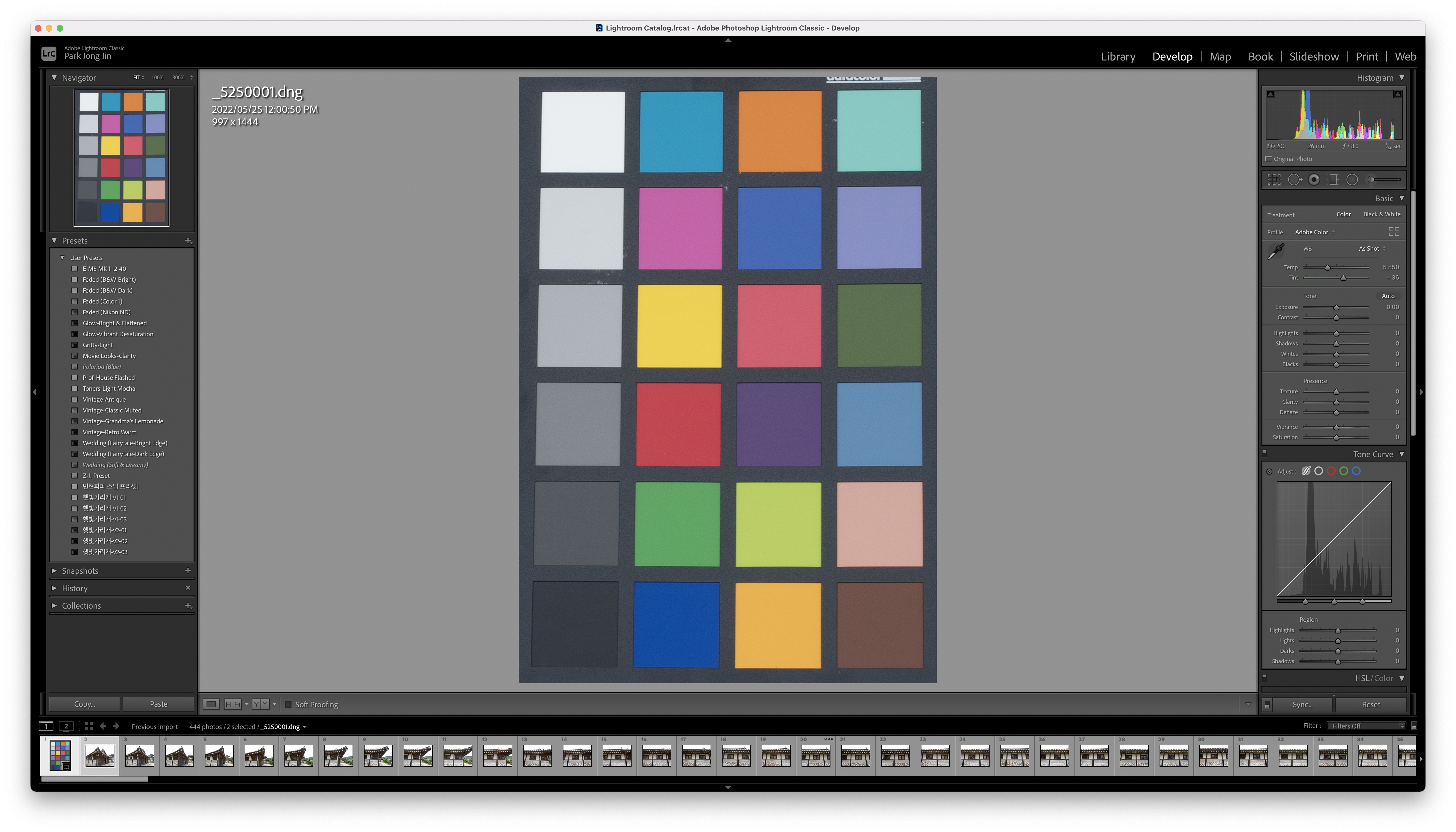The image size is (1456, 832).
Task: Switch to the Book module
Action: click(1261, 57)
